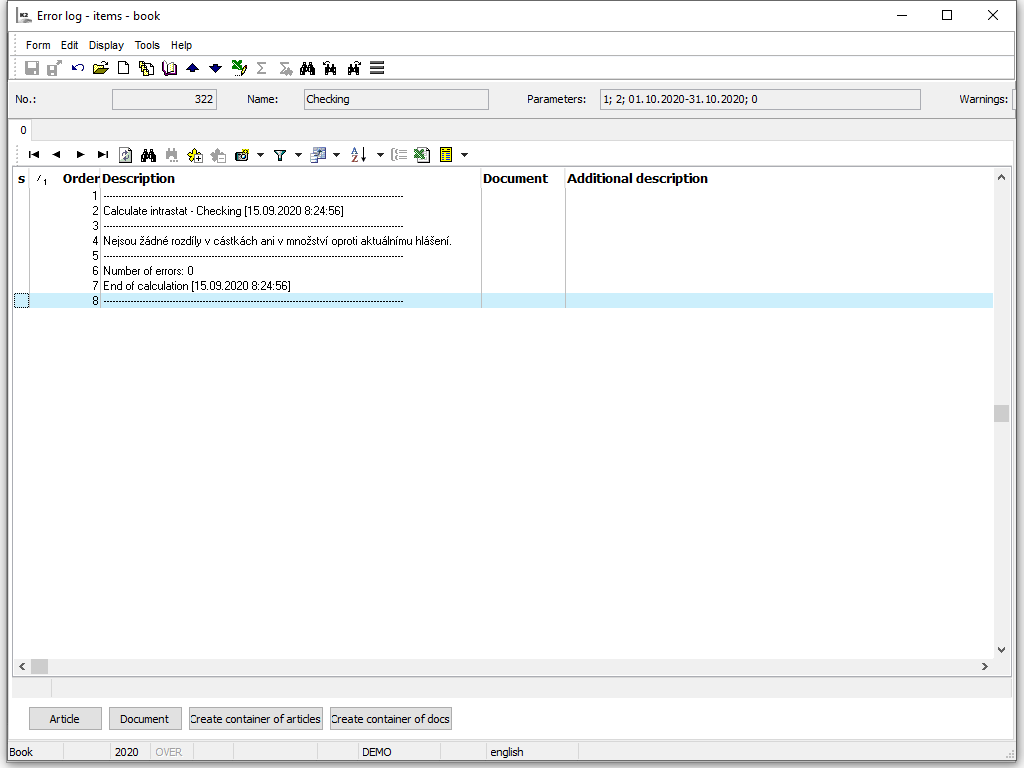Viewport: 1024px width, 768px height.
Task: Select row 'End of calculation'
Action: [503, 286]
